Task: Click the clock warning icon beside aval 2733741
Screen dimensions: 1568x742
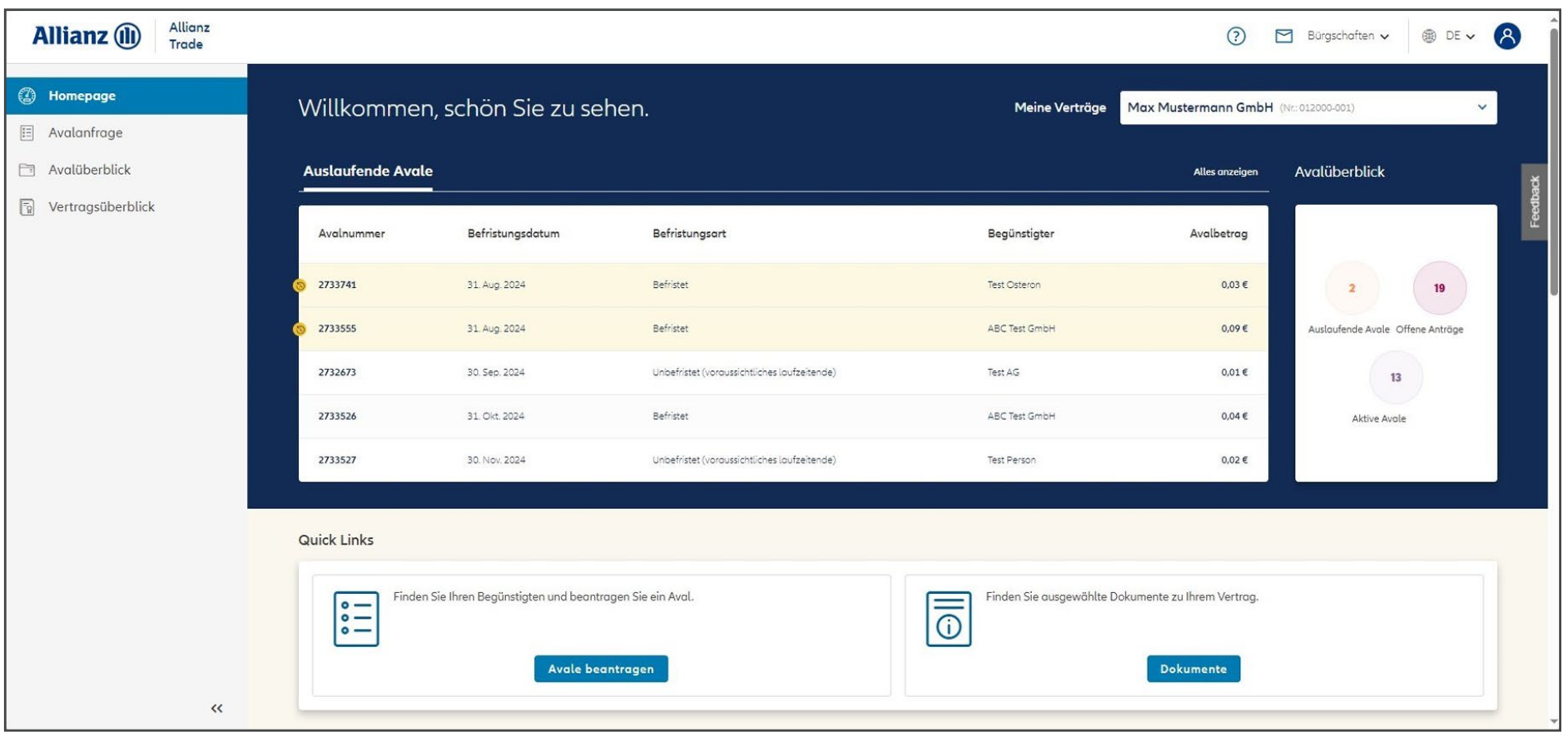Action: click(300, 285)
